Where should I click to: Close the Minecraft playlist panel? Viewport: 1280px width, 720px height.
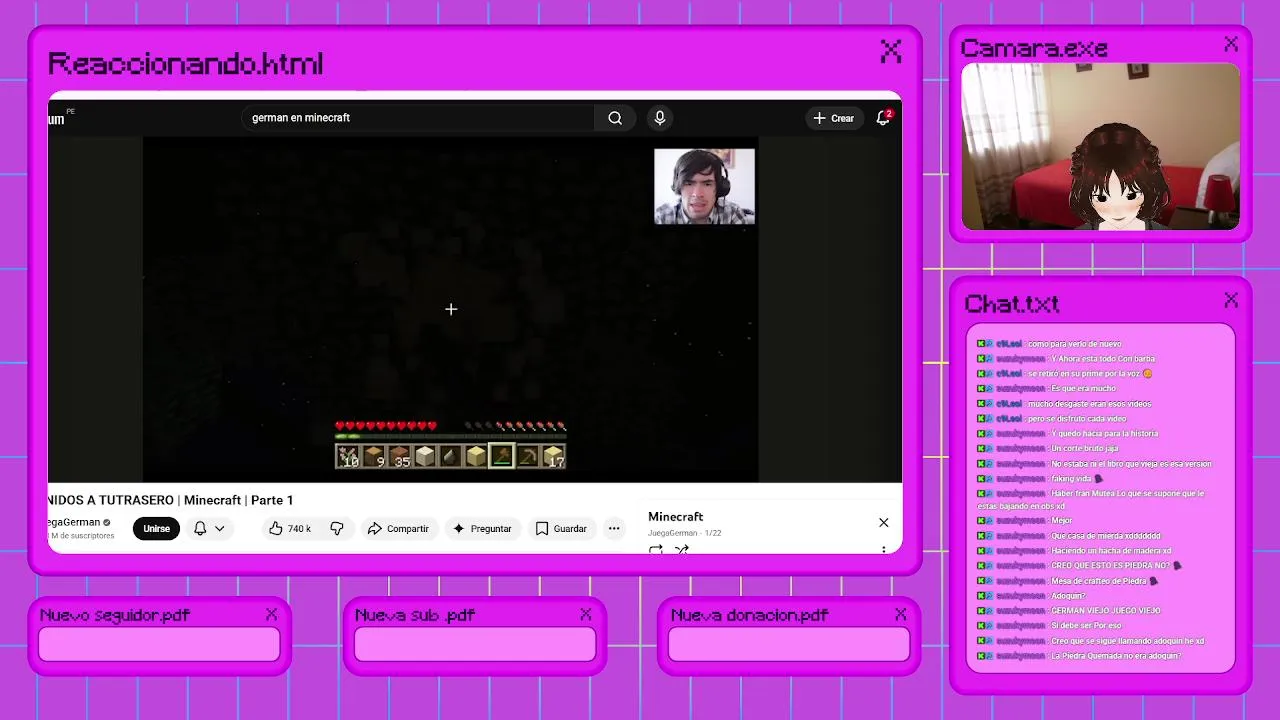pos(884,522)
